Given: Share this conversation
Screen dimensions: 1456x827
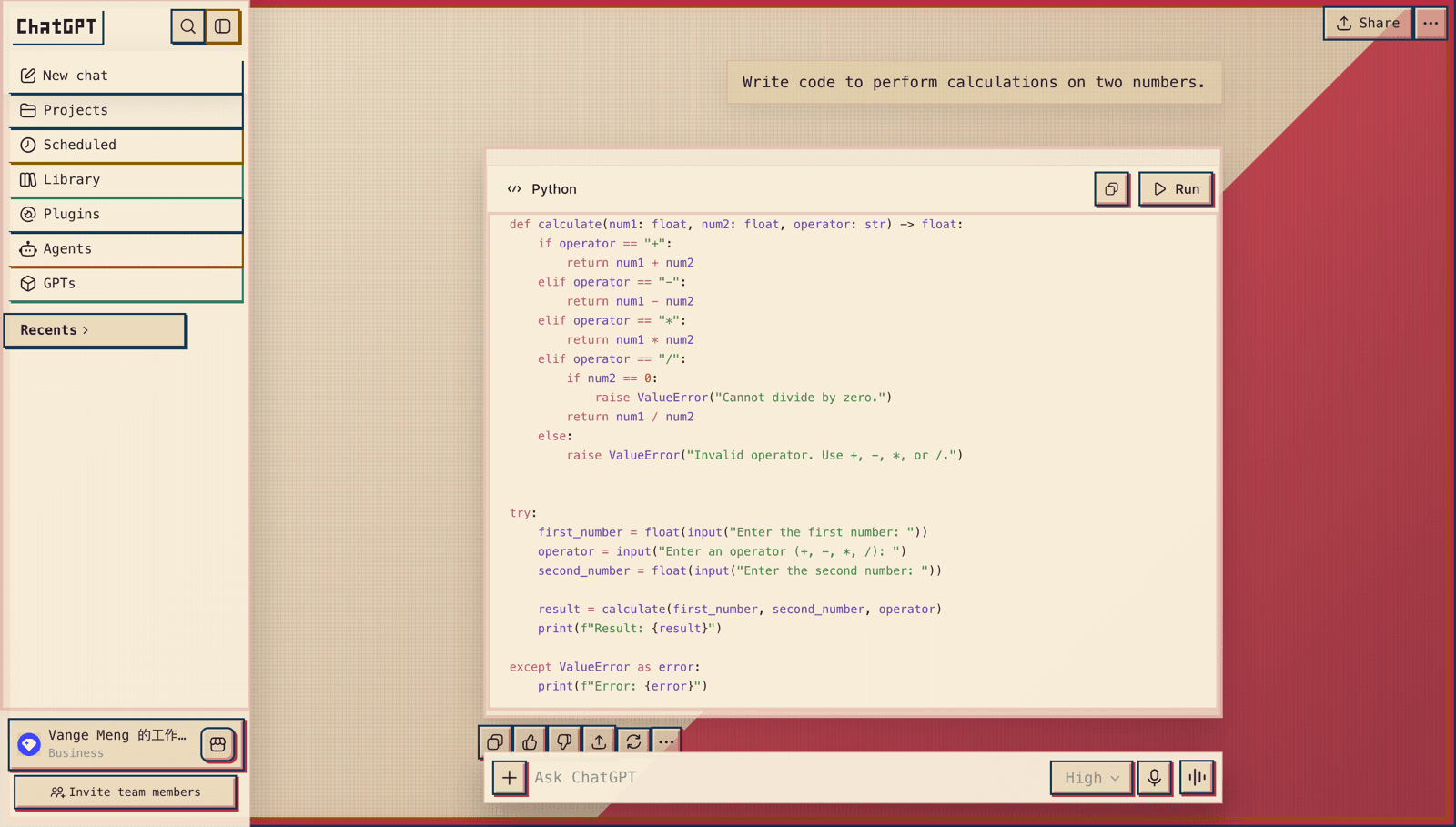Looking at the screenshot, I should pos(1368,24).
